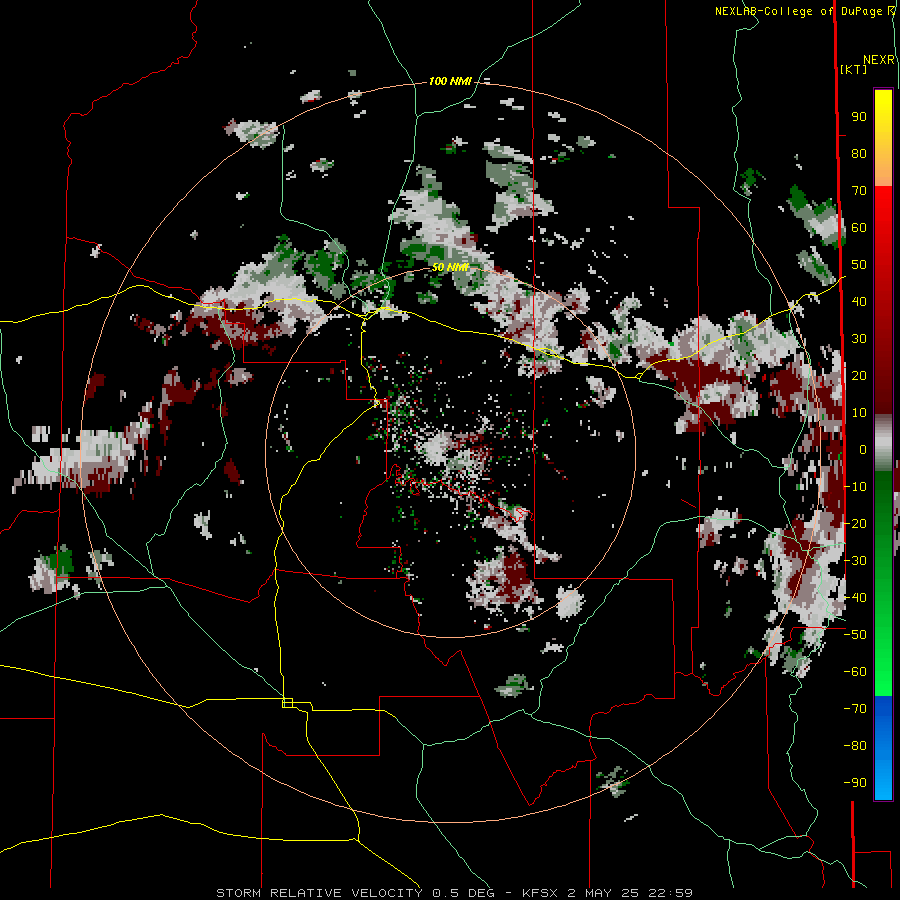Select the negative 50 scale value
The height and width of the screenshot is (900, 900).
tap(855, 634)
